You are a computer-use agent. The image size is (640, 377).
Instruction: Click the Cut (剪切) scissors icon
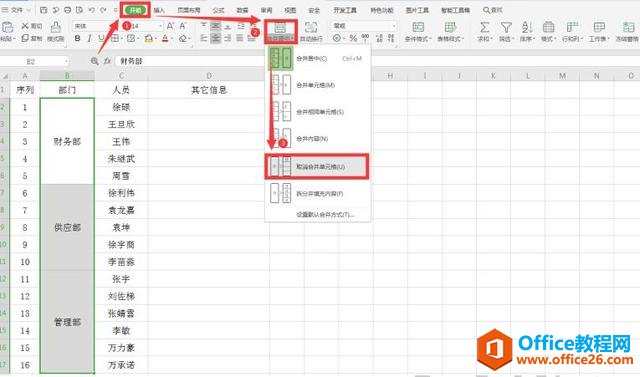[25, 26]
